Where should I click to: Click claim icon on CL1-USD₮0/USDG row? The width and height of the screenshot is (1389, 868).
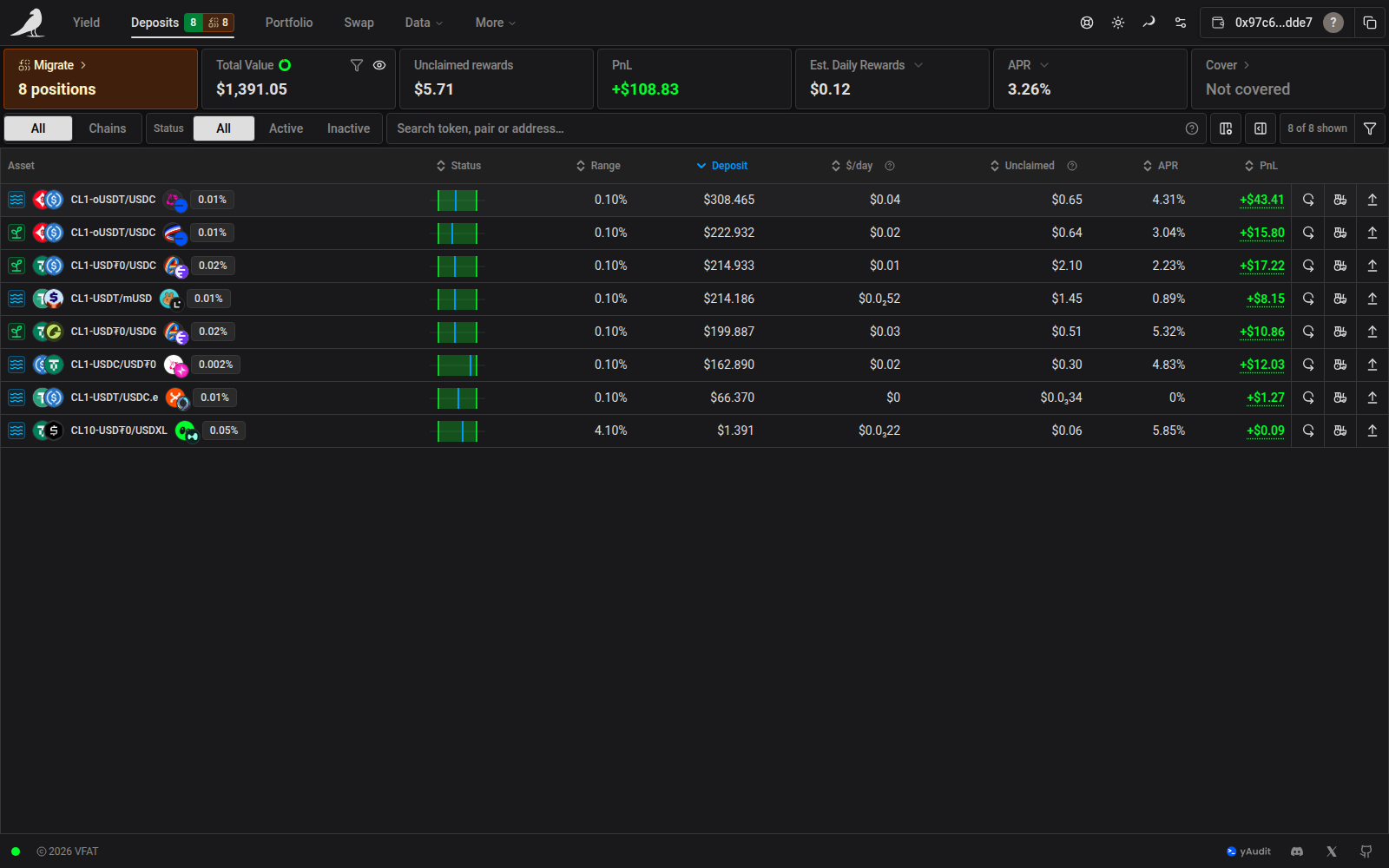click(1340, 332)
